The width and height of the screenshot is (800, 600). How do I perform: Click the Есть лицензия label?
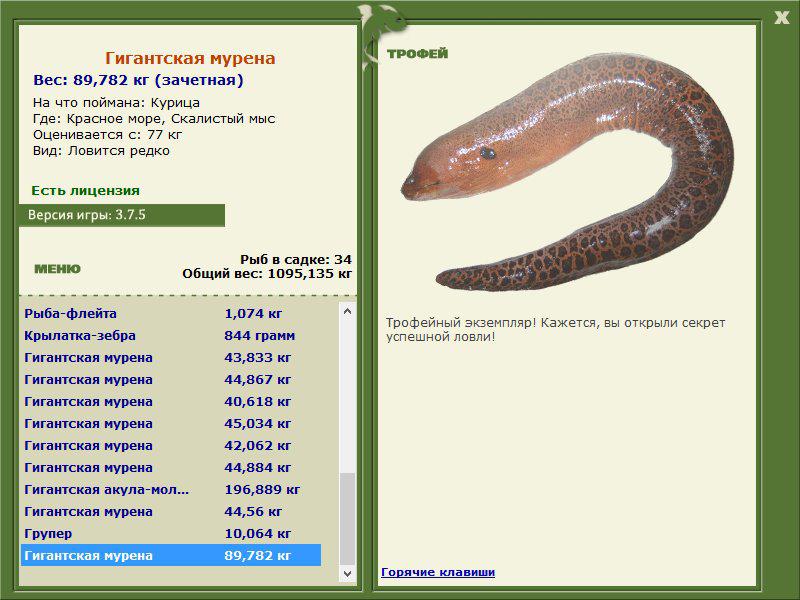[85, 190]
